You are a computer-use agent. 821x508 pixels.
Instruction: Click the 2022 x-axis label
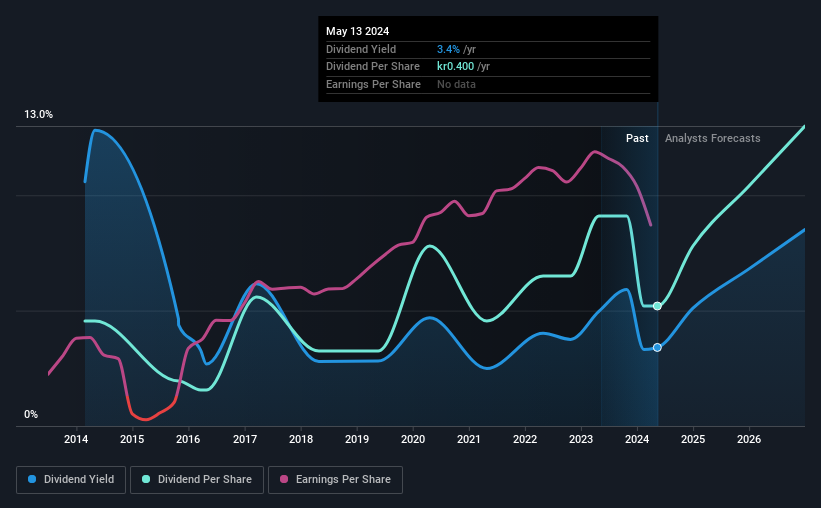[525, 439]
